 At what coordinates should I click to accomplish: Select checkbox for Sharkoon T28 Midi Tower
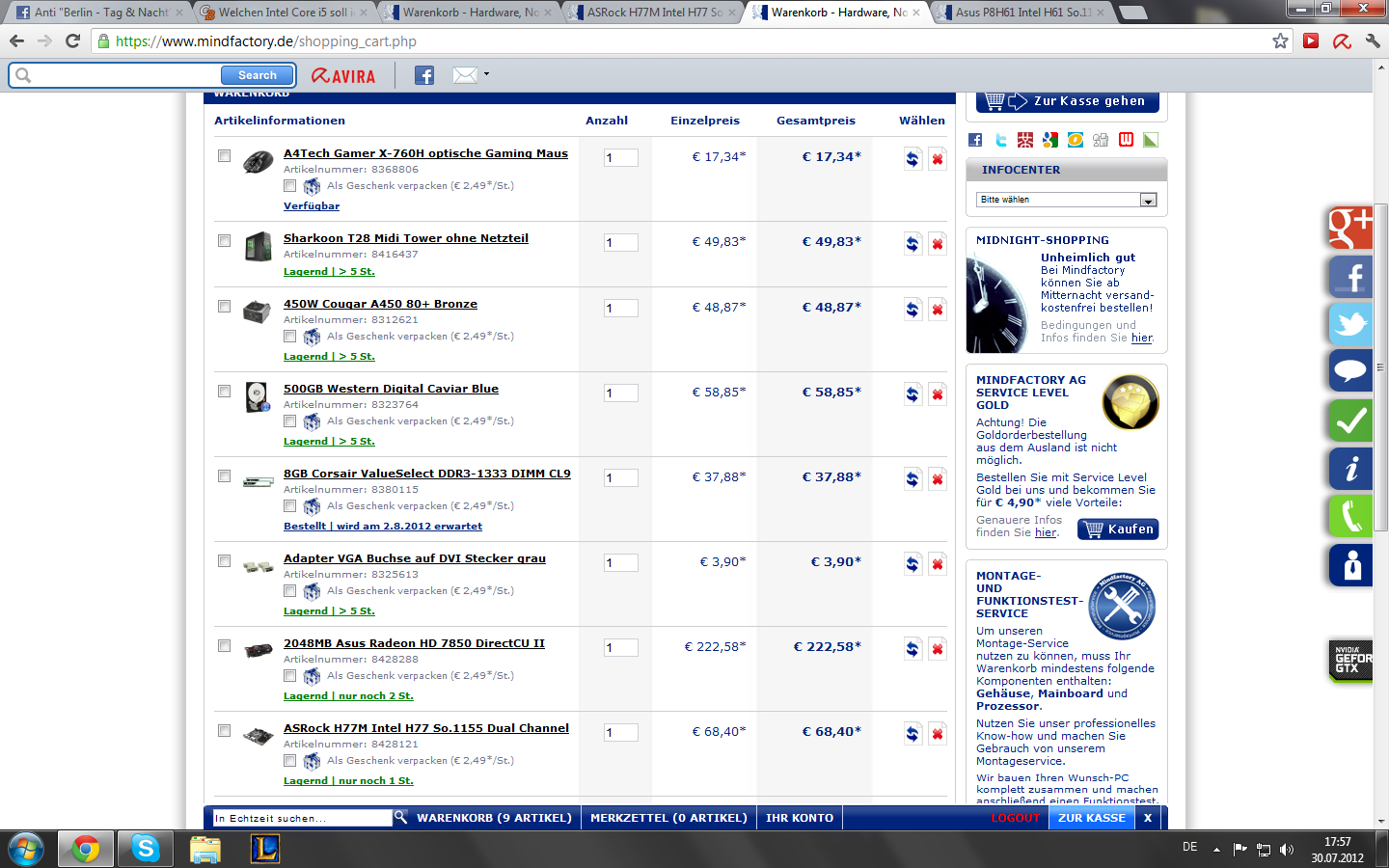tap(224, 240)
